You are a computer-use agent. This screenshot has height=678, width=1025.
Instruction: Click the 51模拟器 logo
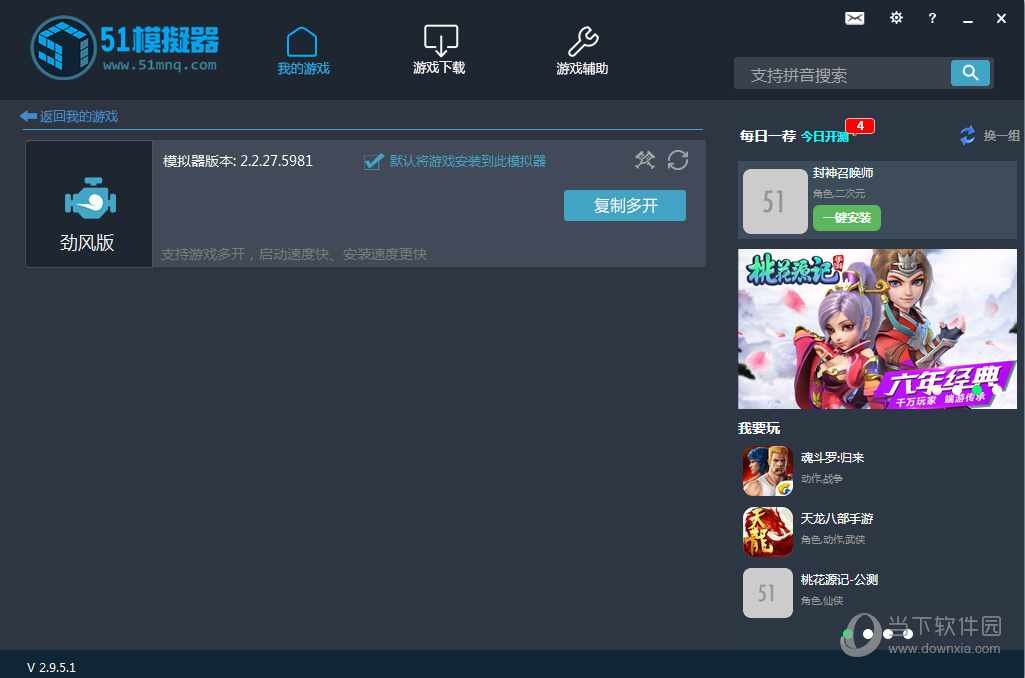coord(125,47)
